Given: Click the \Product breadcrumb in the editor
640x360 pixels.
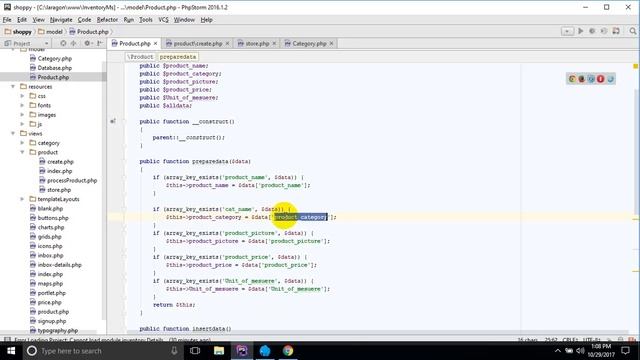Looking at the screenshot, I should (x=140, y=57).
